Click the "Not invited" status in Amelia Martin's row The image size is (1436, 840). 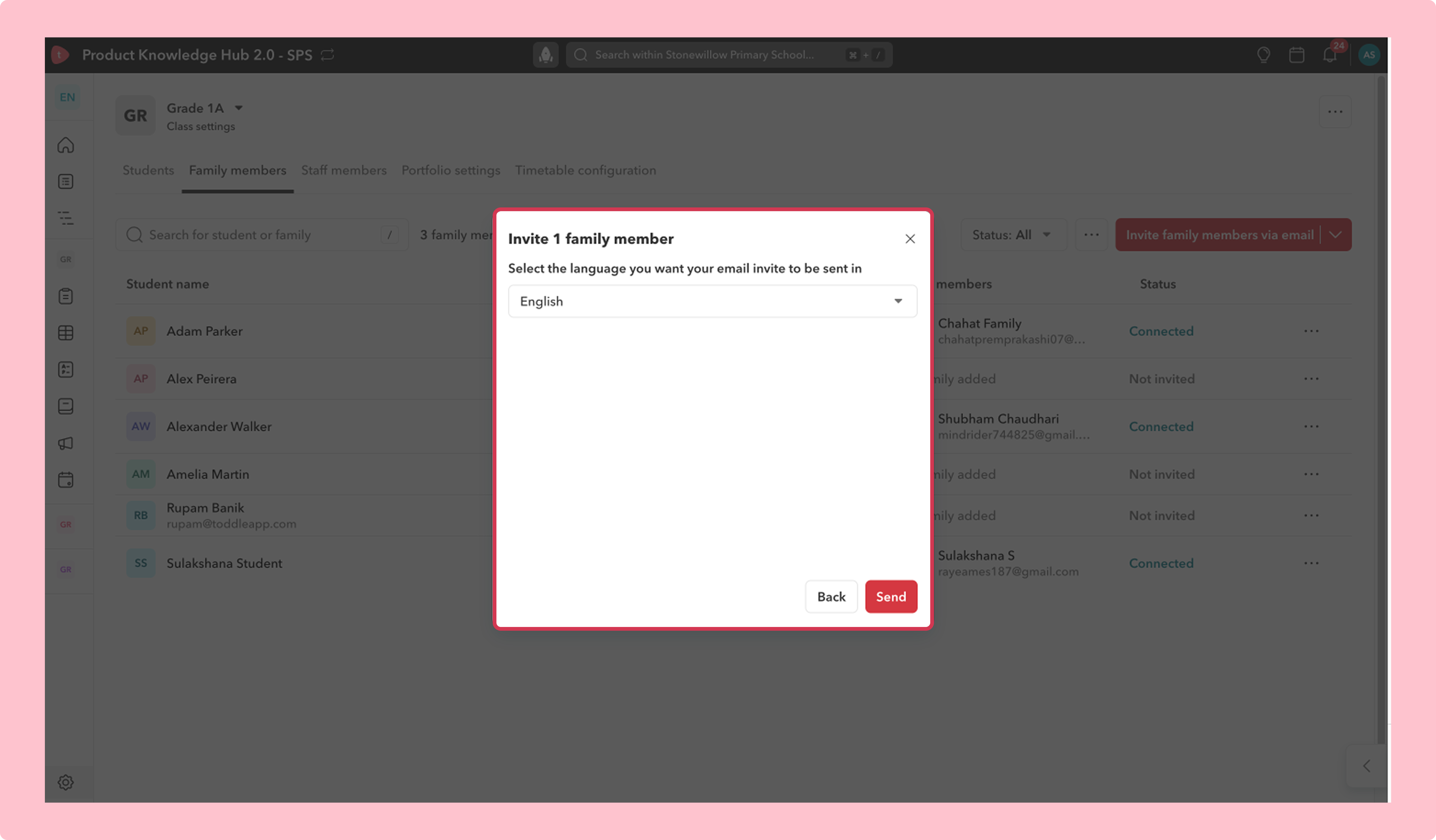tap(1162, 474)
